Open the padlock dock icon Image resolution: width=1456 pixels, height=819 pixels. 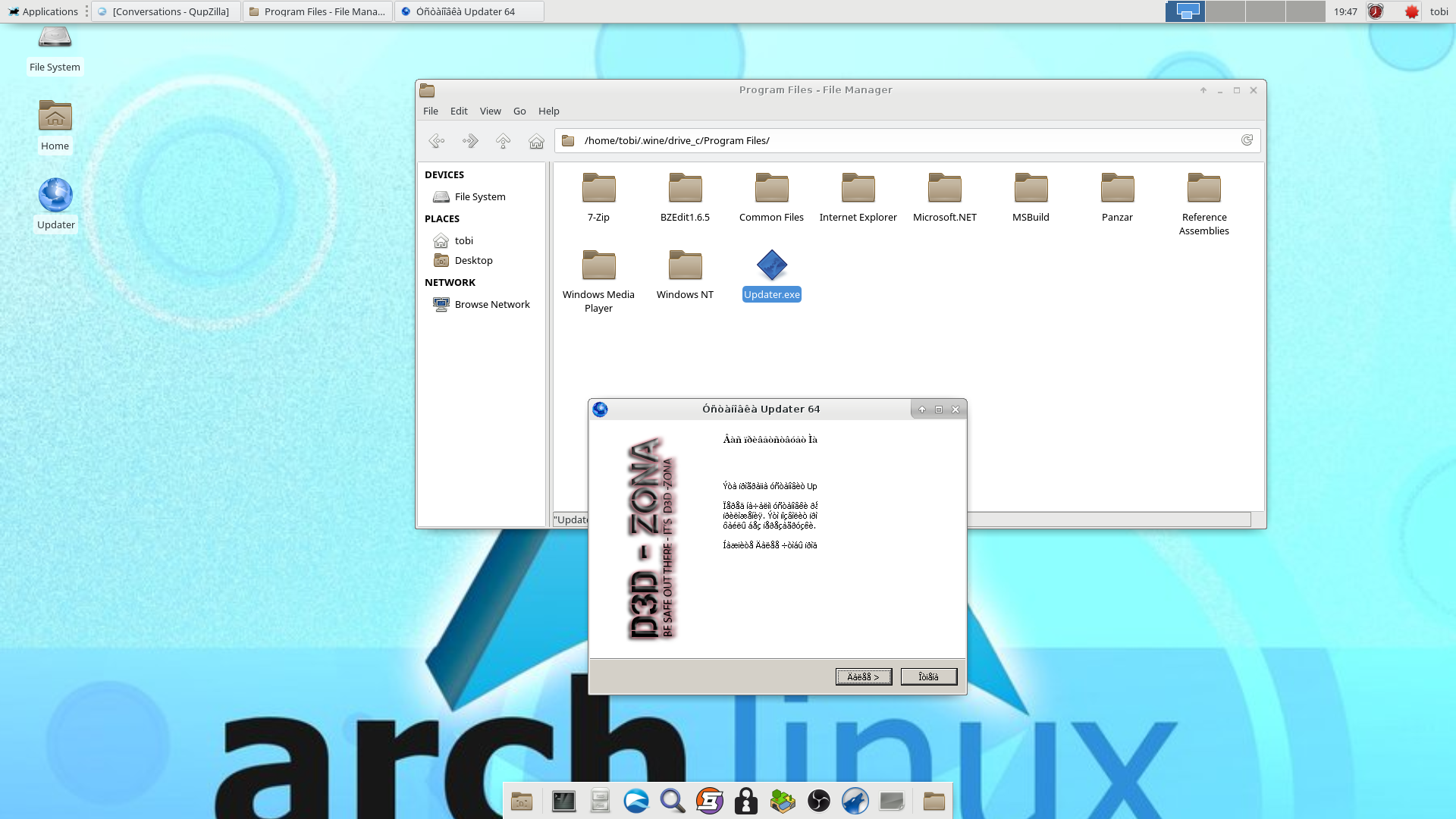[x=746, y=801]
